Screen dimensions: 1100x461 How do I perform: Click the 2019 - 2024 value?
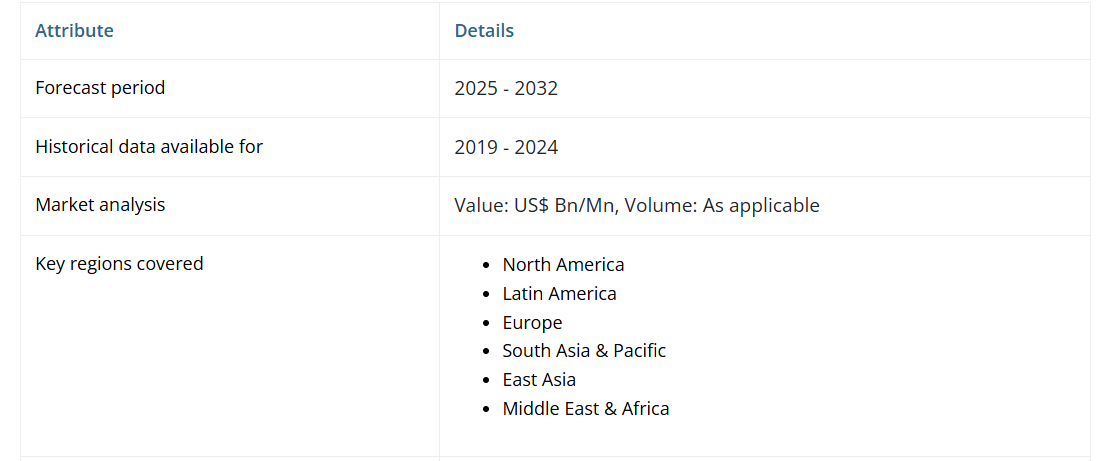[506, 148]
